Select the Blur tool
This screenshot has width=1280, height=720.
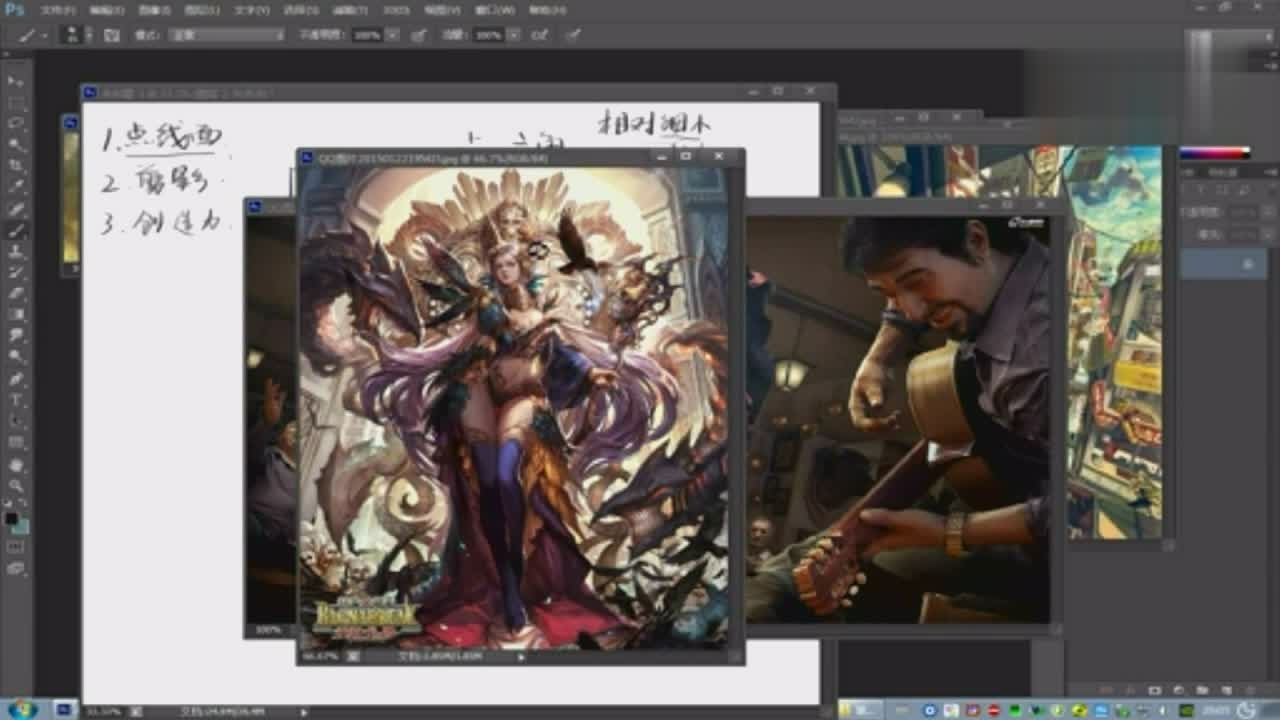tap(16, 335)
